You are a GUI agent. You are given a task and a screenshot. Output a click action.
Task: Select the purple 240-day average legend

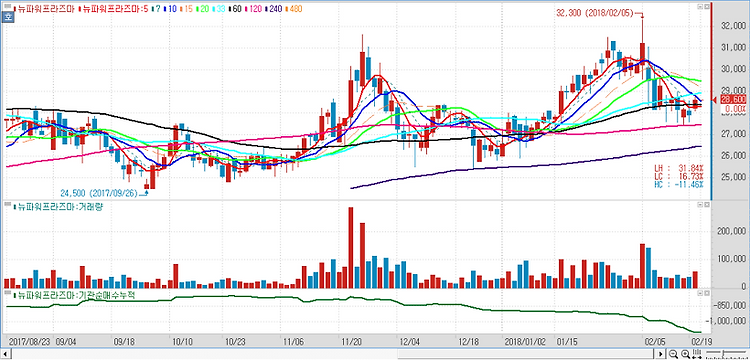click(x=274, y=9)
